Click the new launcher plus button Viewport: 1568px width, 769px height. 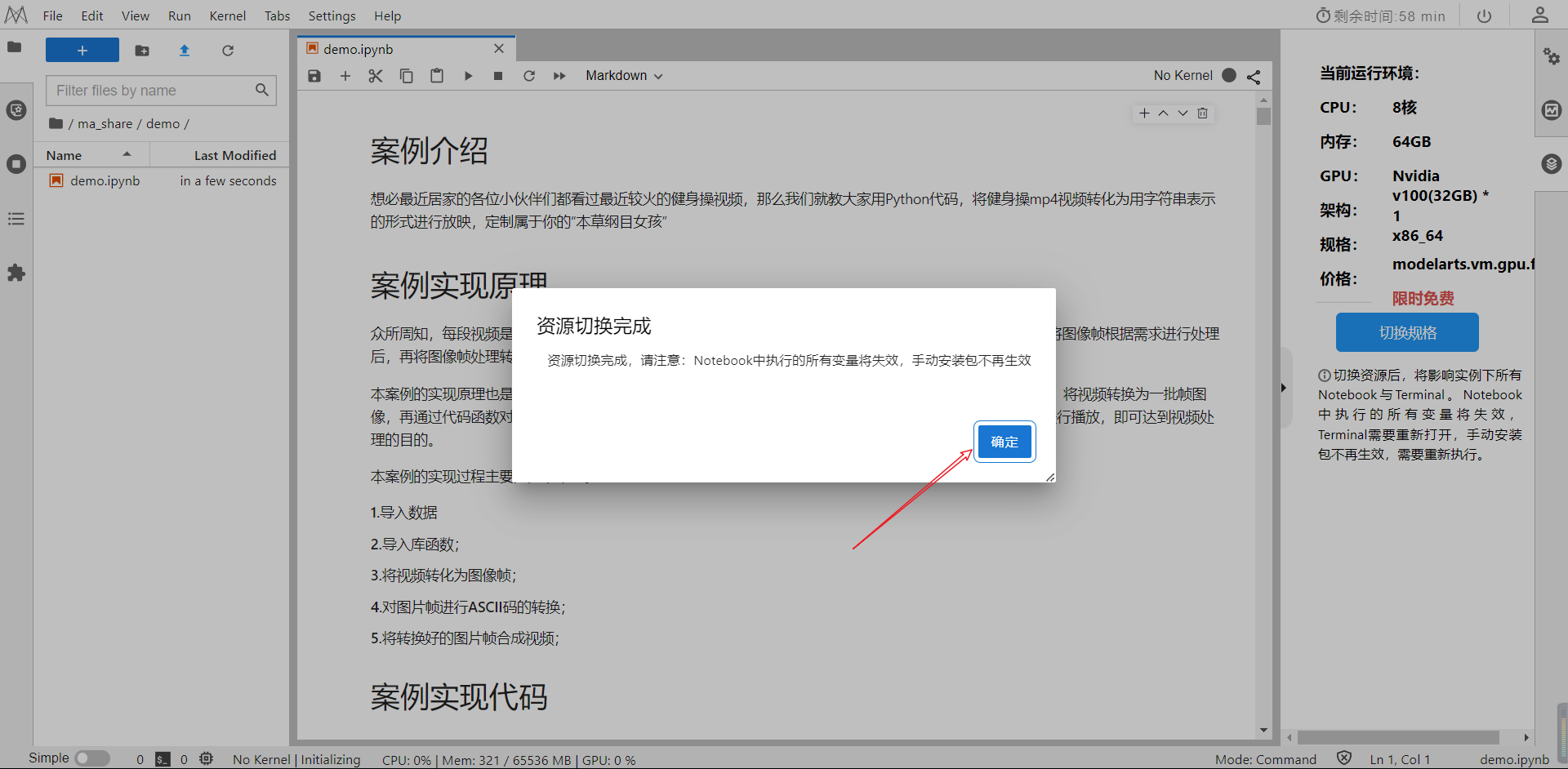click(x=82, y=50)
